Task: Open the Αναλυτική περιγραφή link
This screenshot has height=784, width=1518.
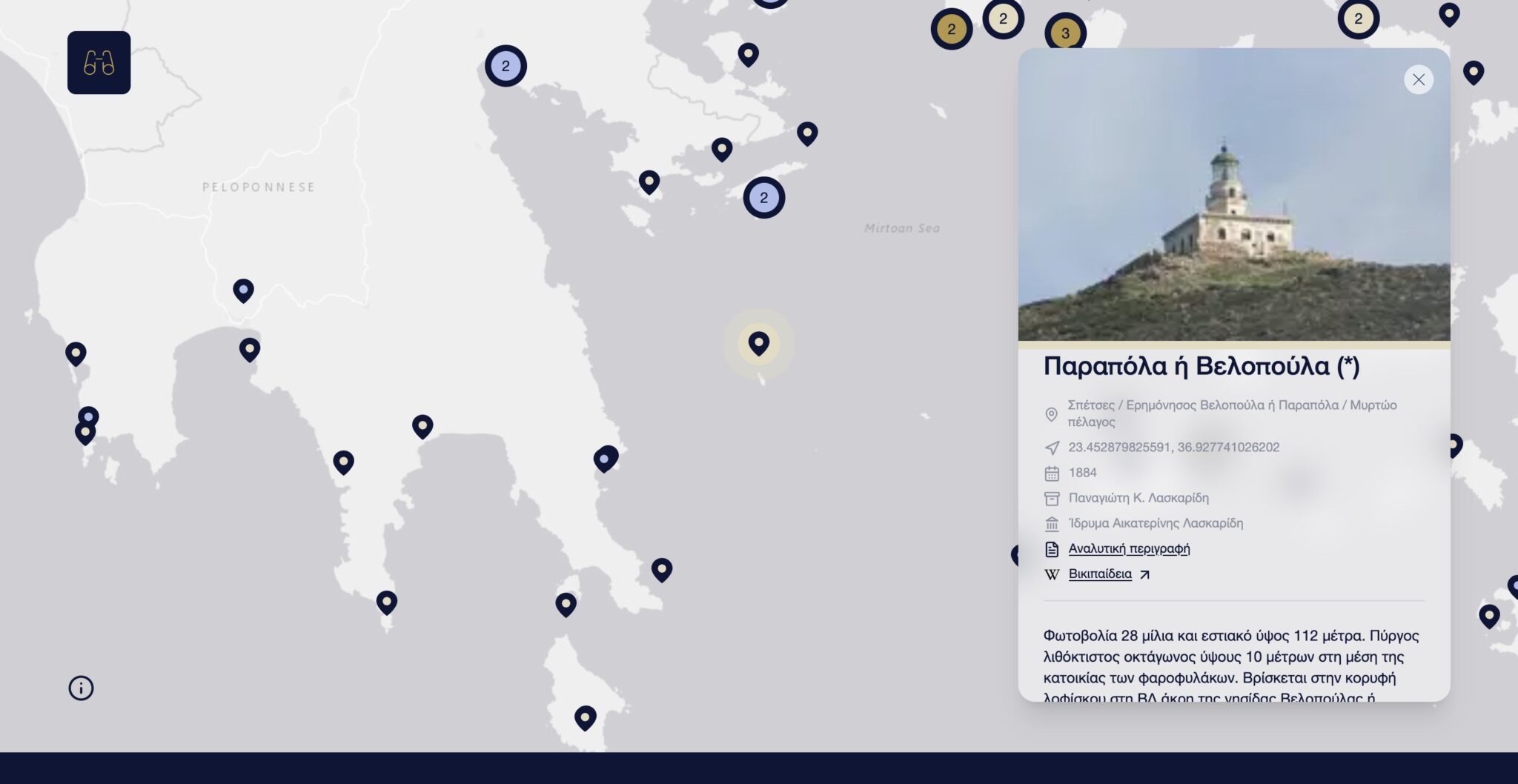Action: pyautogui.click(x=1128, y=548)
